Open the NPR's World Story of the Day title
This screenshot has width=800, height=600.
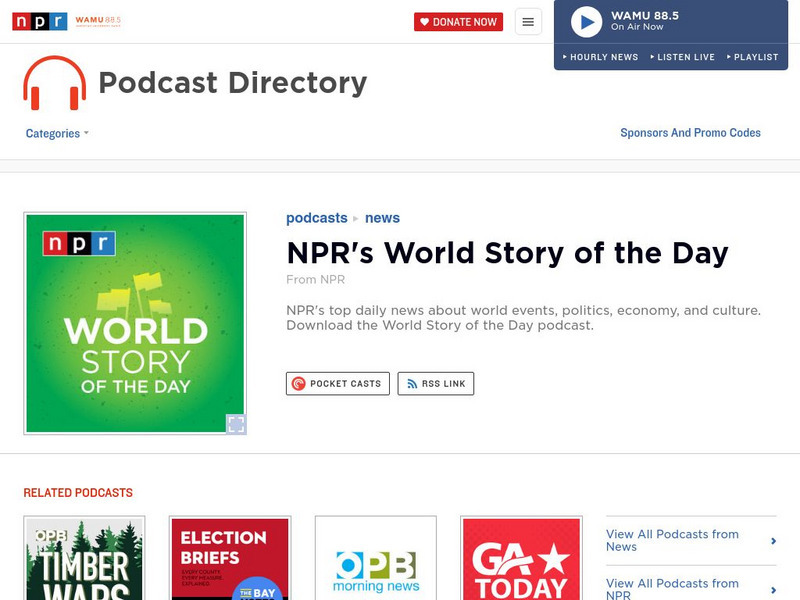pyautogui.click(x=507, y=253)
